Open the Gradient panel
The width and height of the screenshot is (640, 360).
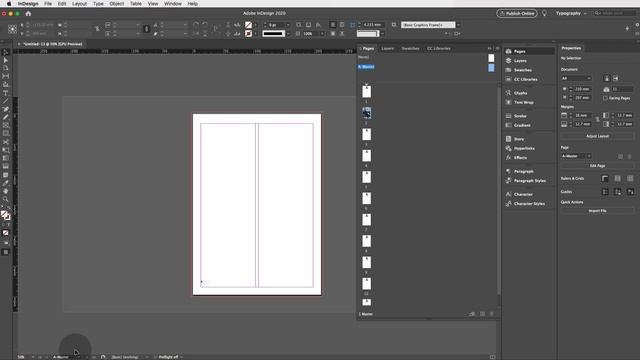(522, 126)
